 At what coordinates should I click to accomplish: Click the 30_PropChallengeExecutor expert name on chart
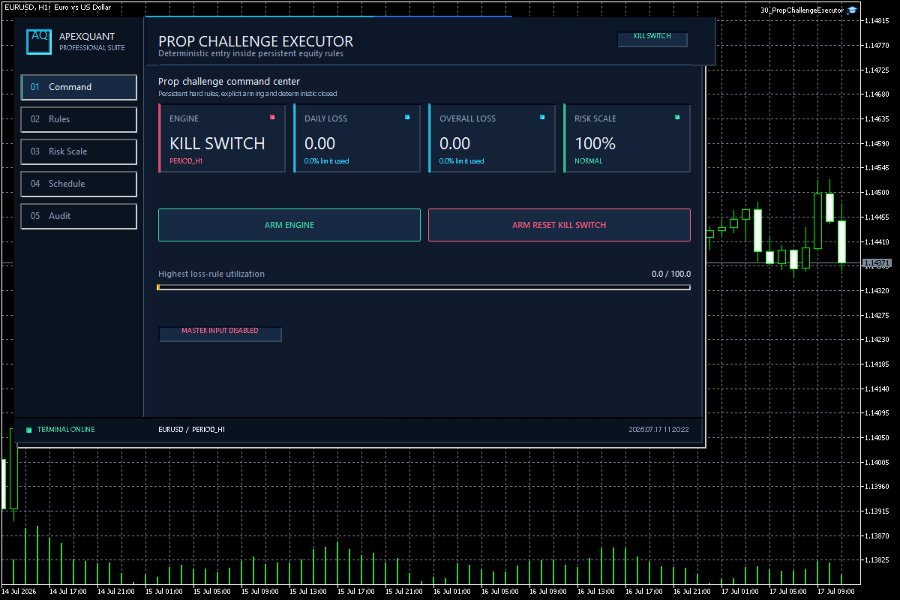click(x=802, y=10)
